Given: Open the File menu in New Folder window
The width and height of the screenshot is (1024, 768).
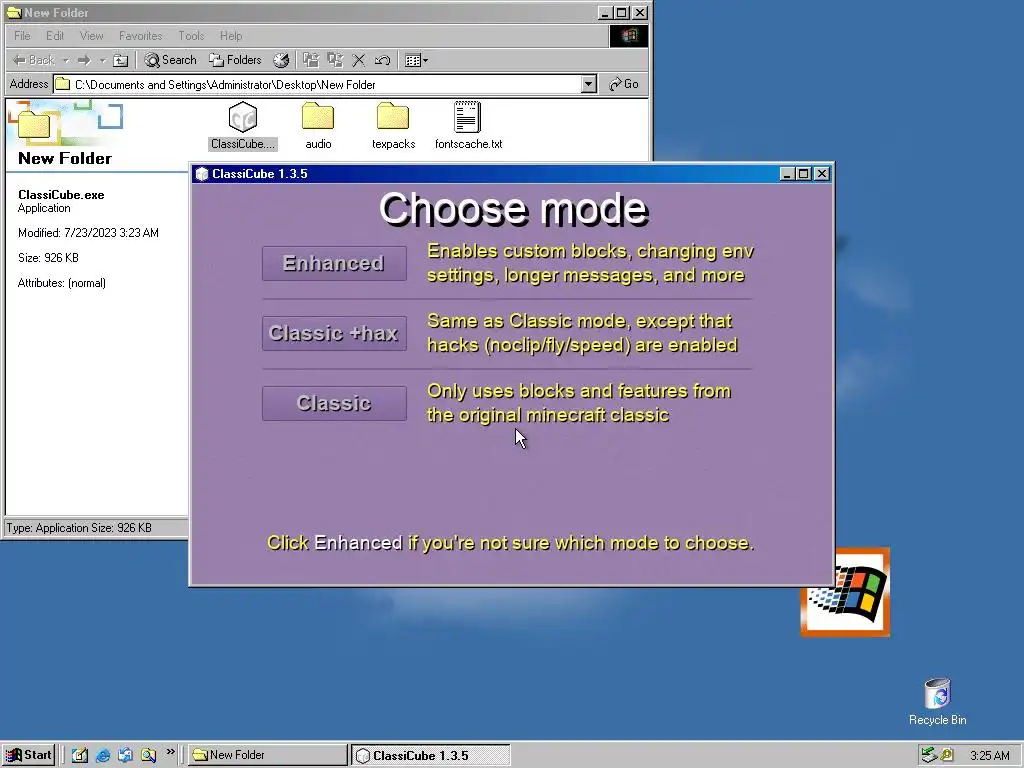Looking at the screenshot, I should (x=22, y=36).
